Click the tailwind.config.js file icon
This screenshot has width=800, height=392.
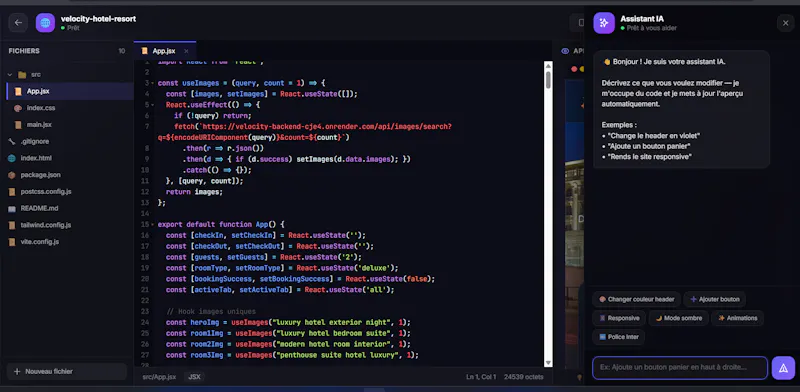(x=12, y=225)
